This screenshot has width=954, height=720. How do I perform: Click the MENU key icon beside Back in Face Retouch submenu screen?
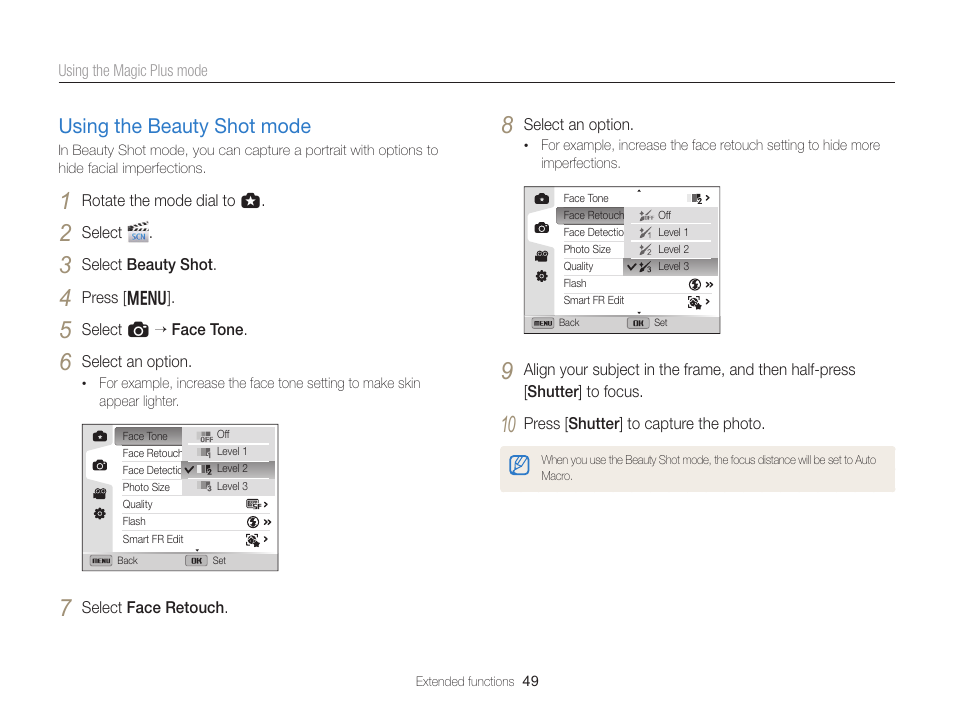[x=543, y=323]
